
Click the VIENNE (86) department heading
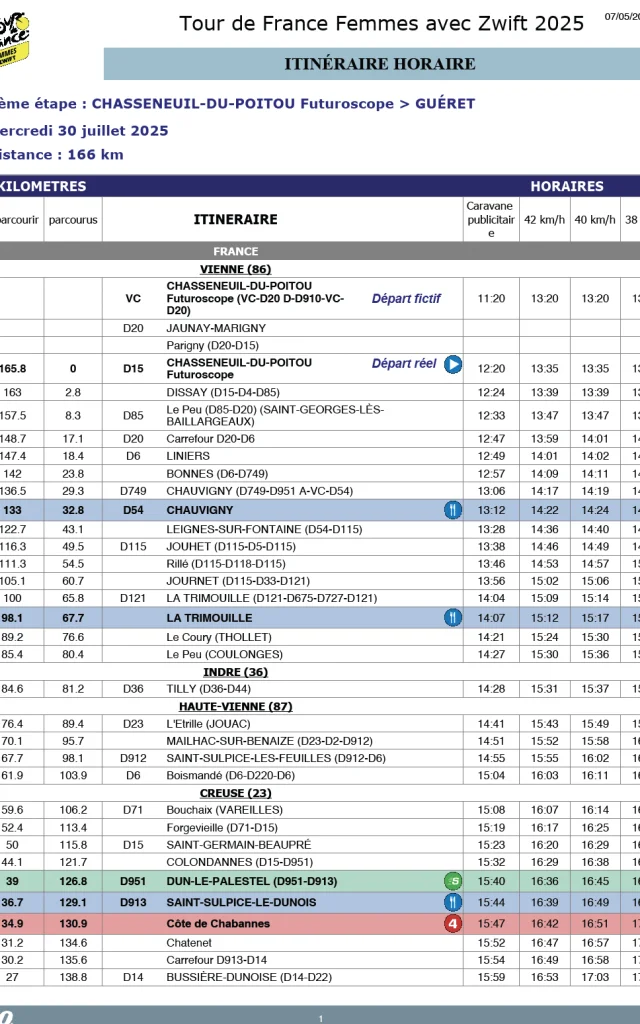click(x=236, y=269)
